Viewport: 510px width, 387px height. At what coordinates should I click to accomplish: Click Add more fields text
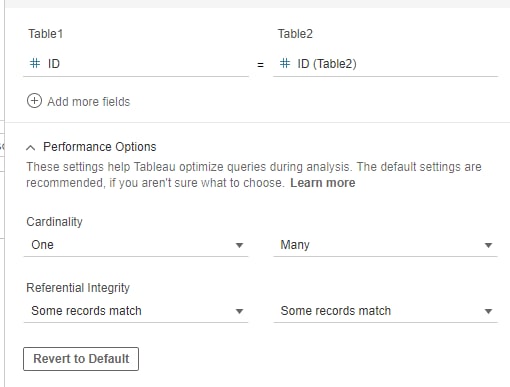[x=88, y=102]
